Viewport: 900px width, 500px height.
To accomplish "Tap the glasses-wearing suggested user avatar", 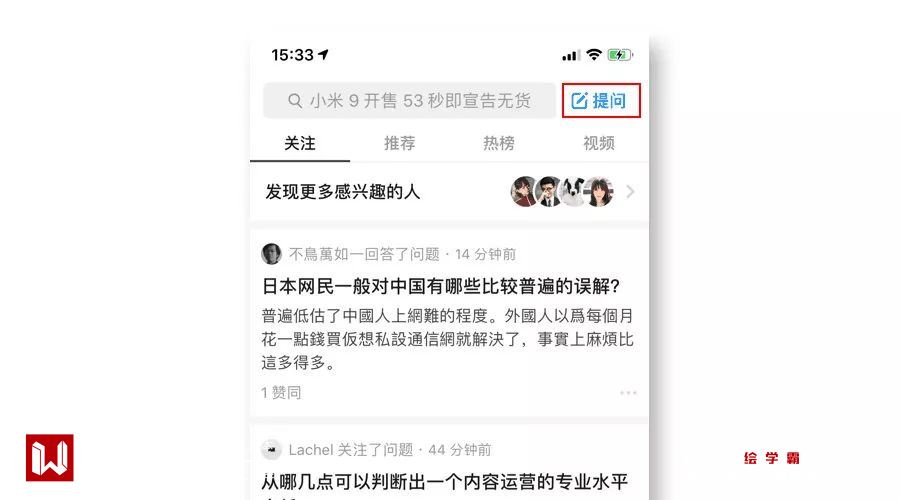I will [x=549, y=192].
